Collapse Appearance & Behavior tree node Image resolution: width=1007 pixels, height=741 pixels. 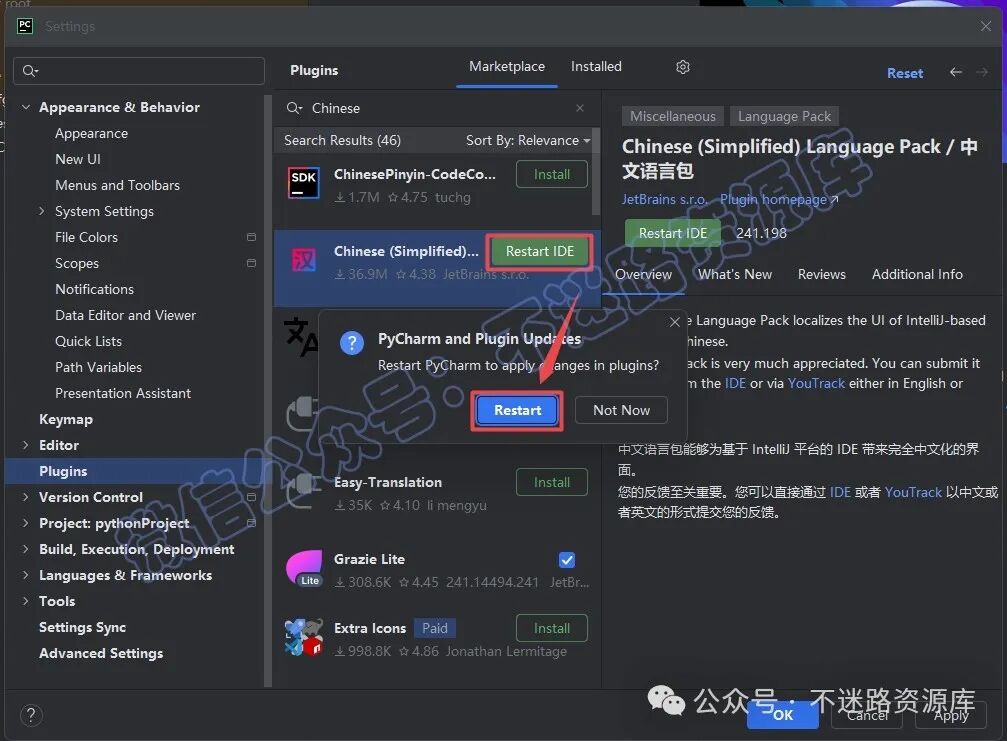coord(26,107)
